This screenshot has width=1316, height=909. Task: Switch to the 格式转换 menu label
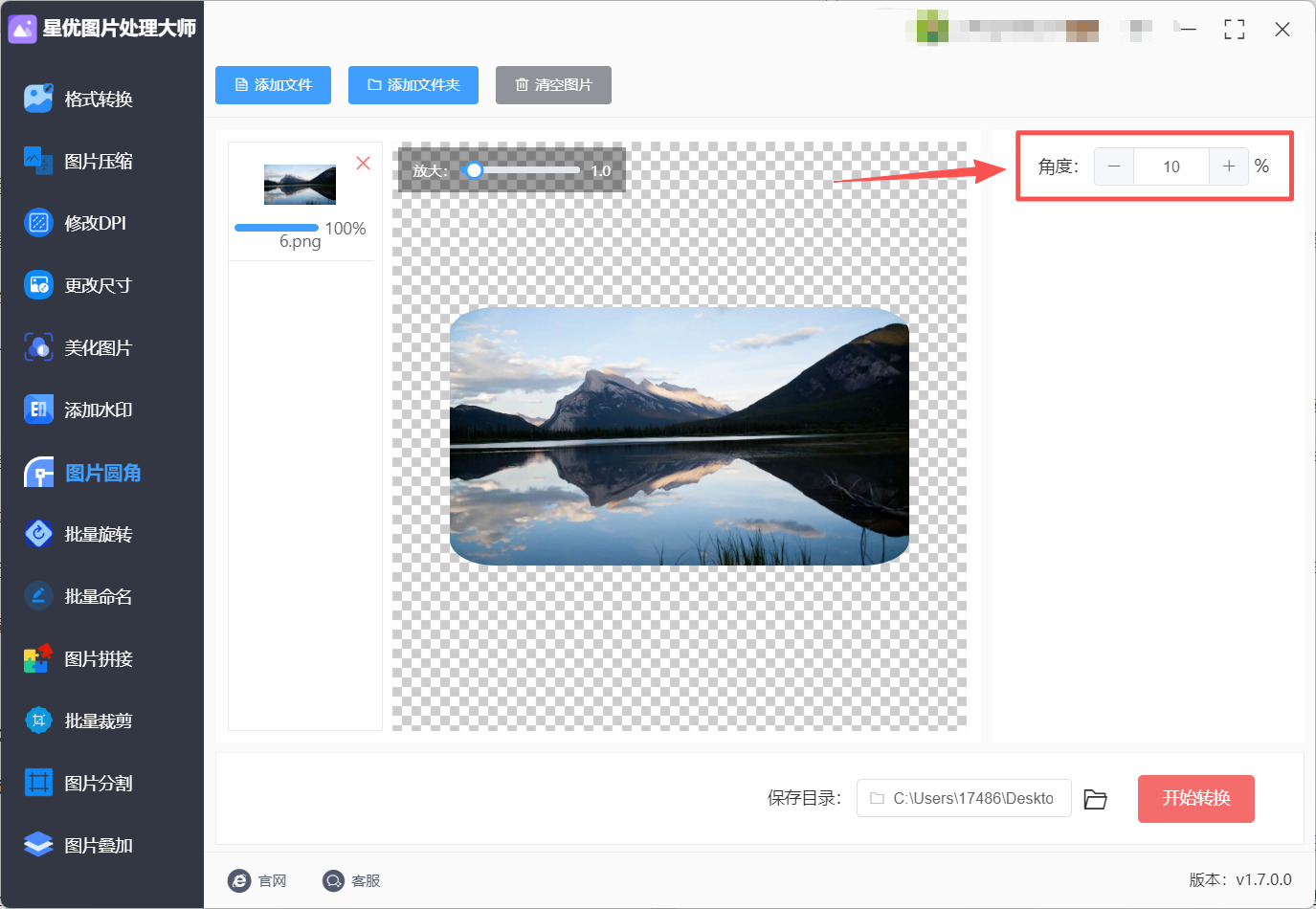coord(99,99)
